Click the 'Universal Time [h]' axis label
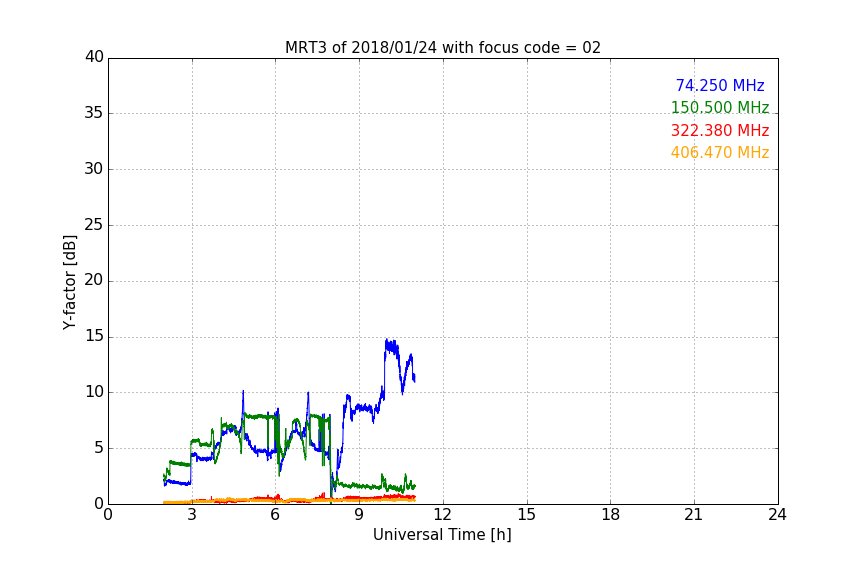 pyautogui.click(x=442, y=535)
